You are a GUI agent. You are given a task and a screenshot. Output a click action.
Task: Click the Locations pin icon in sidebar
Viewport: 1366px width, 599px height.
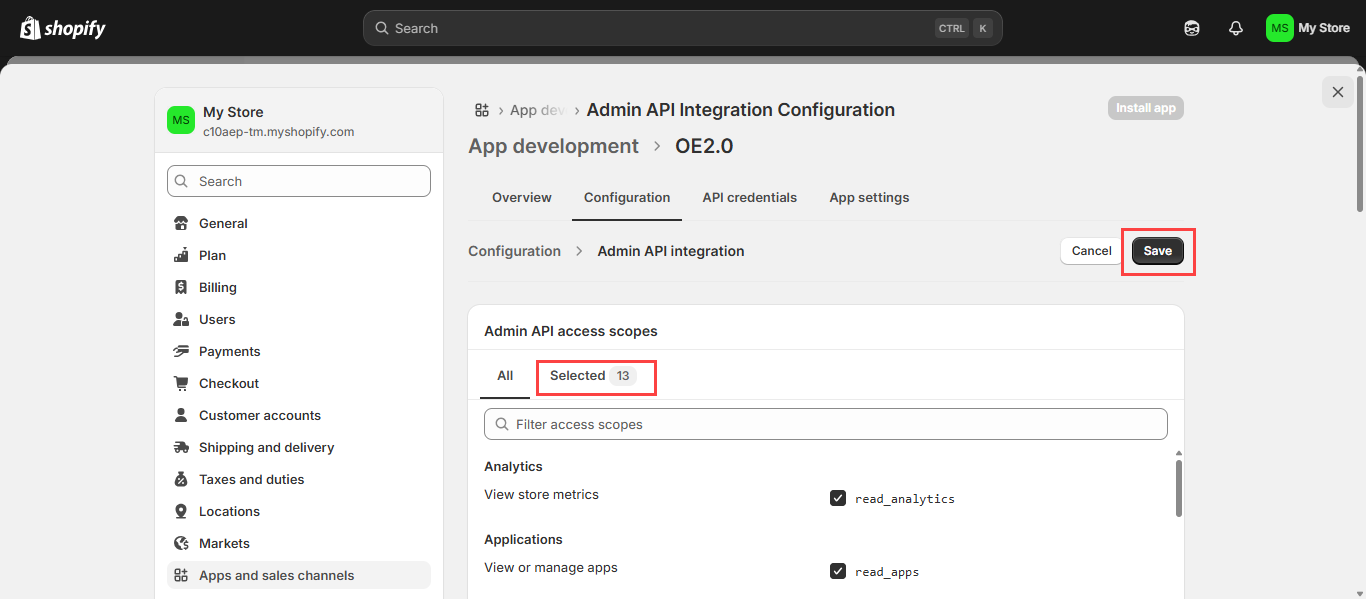point(181,511)
